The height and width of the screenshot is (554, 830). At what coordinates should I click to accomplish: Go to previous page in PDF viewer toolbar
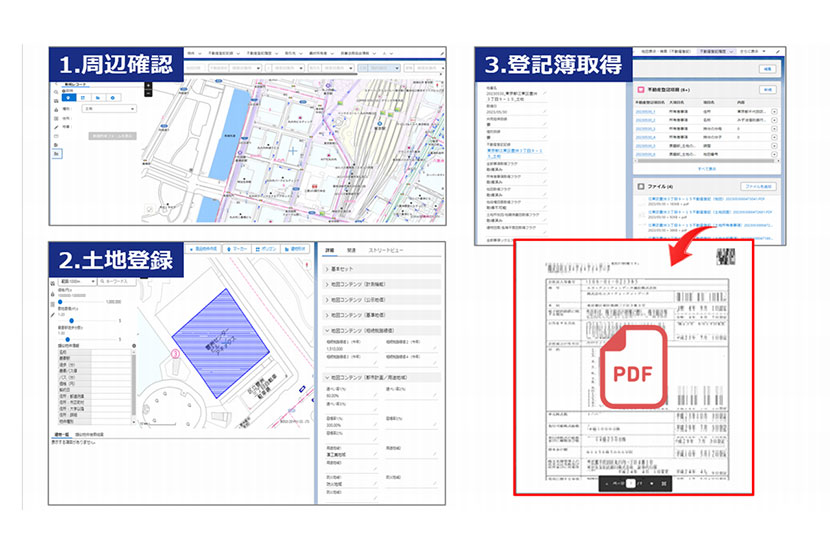607,484
